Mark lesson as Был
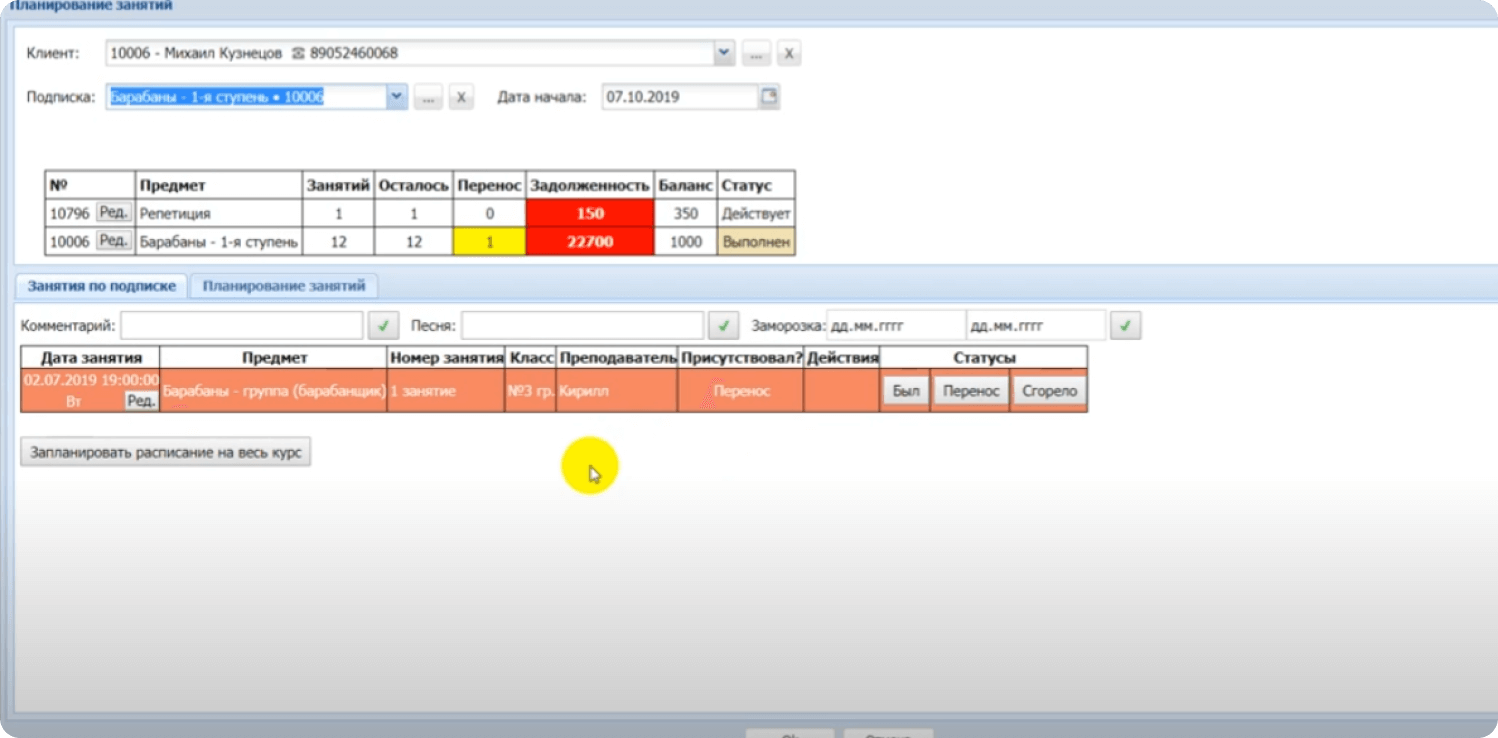Image resolution: width=1498 pixels, height=738 pixels. pyautogui.click(x=905, y=391)
